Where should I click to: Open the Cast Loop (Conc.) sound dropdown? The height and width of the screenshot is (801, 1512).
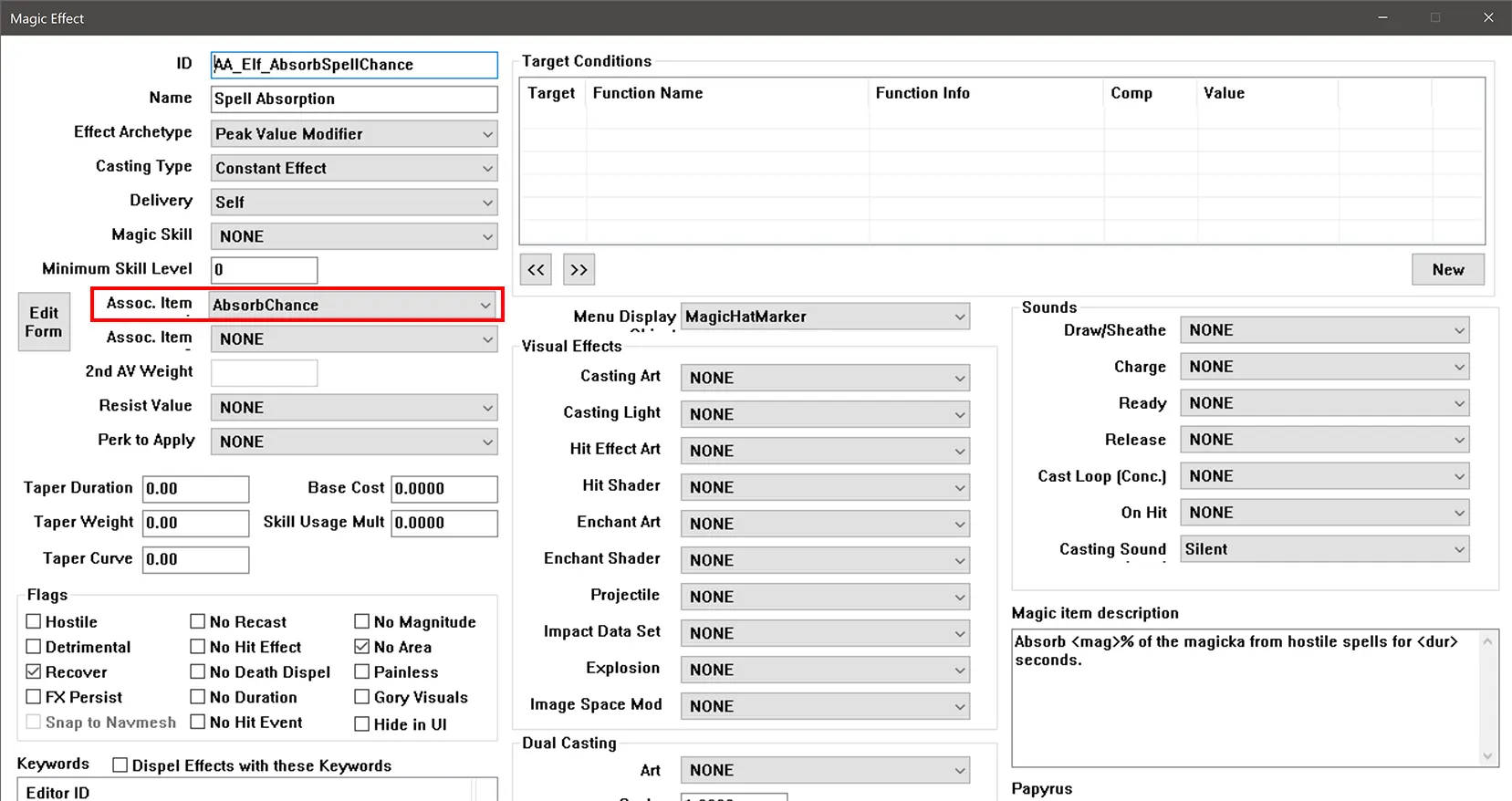click(1325, 476)
